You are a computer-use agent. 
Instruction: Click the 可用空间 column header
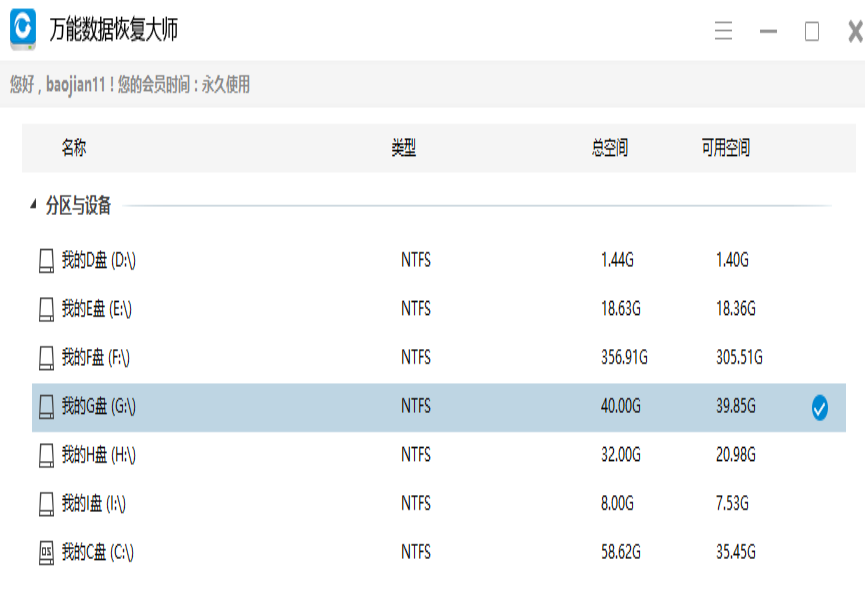coord(725,148)
